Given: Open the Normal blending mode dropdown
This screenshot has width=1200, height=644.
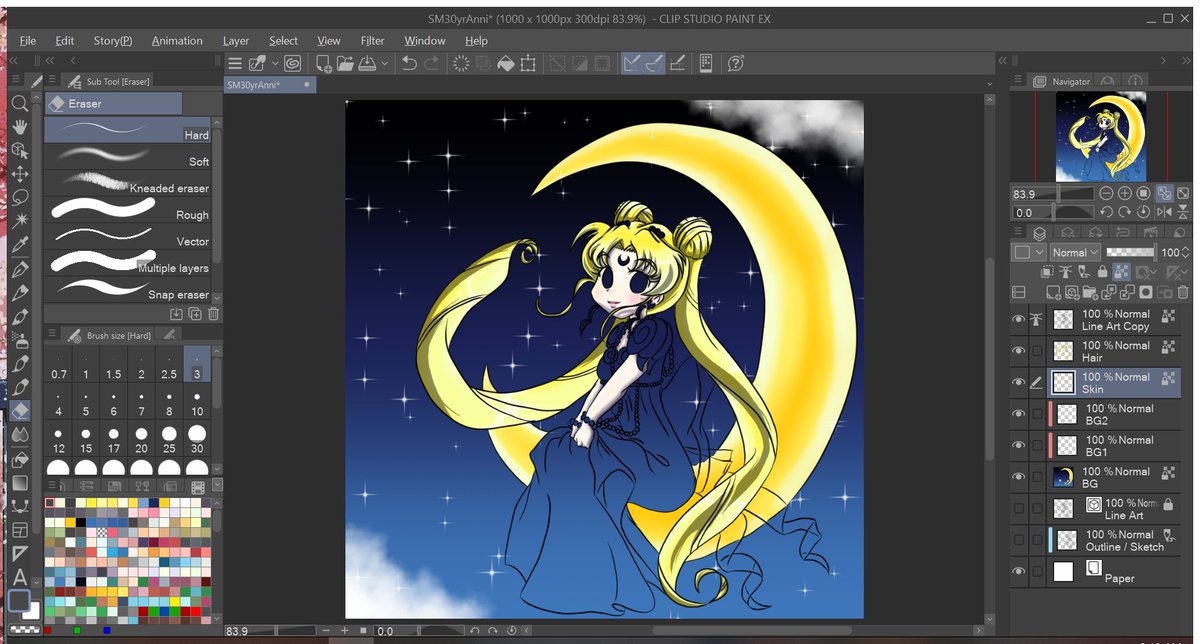Looking at the screenshot, I should point(1075,253).
